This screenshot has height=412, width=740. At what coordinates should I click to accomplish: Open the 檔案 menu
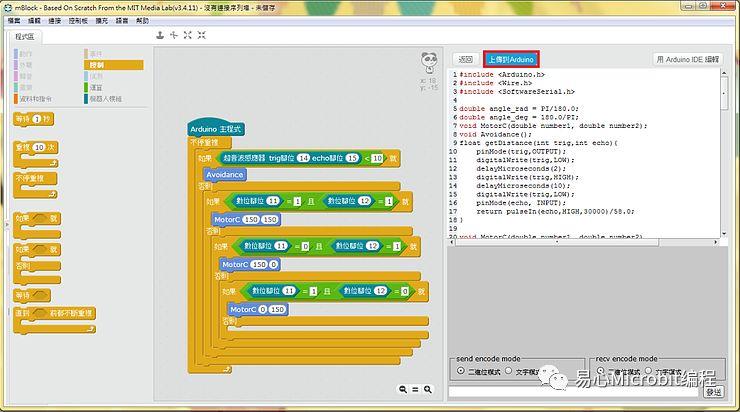[14, 21]
